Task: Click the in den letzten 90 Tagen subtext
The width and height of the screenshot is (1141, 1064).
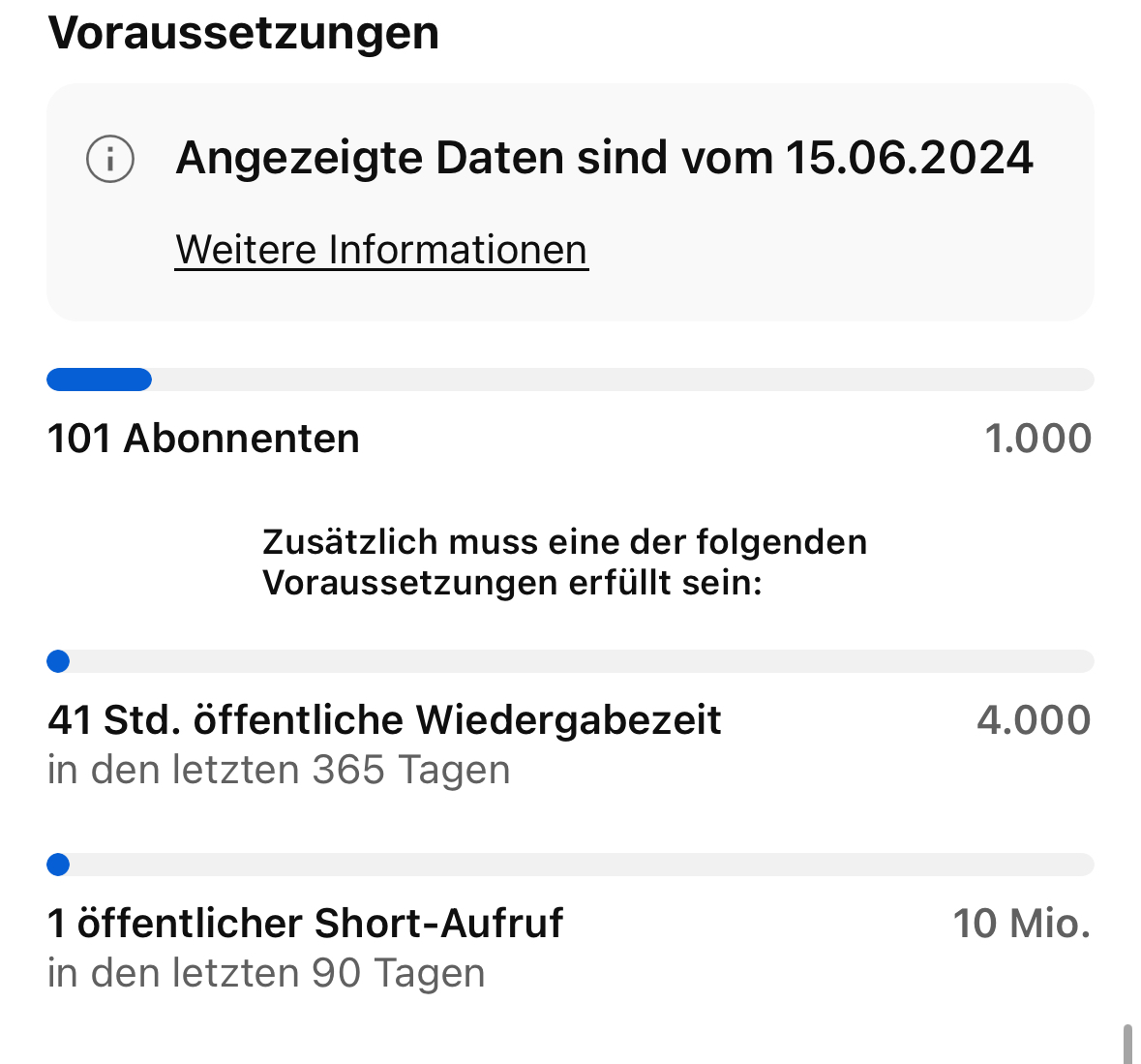Action: point(266,974)
